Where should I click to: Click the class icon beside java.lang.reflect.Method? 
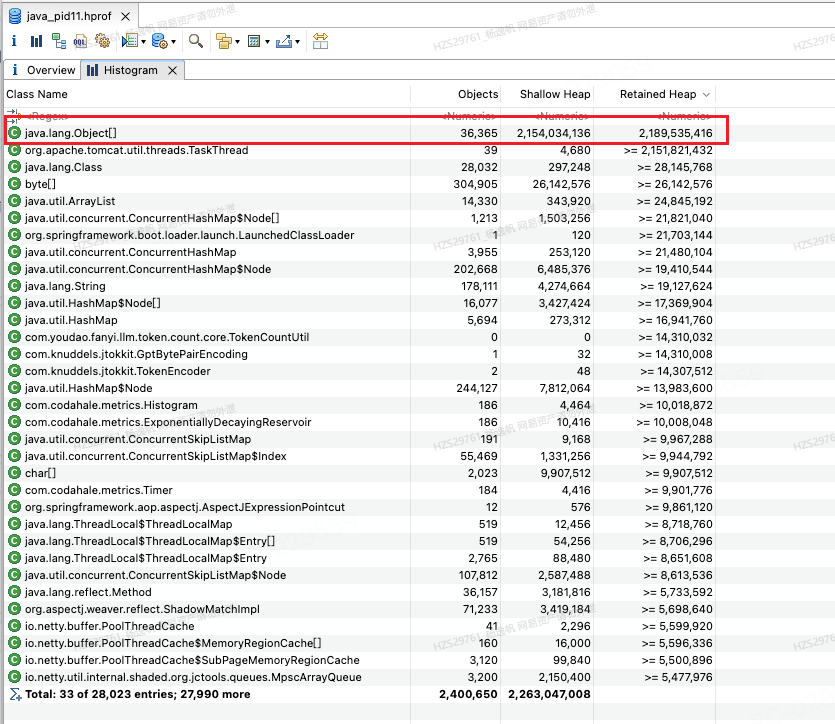click(14, 592)
